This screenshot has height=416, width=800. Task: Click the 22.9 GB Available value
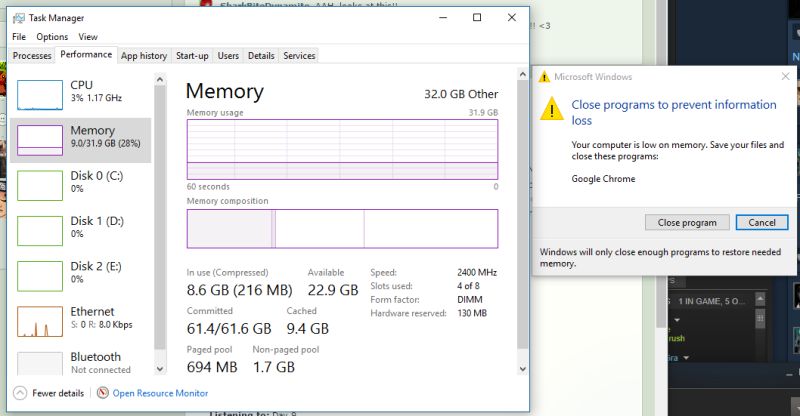coord(333,290)
